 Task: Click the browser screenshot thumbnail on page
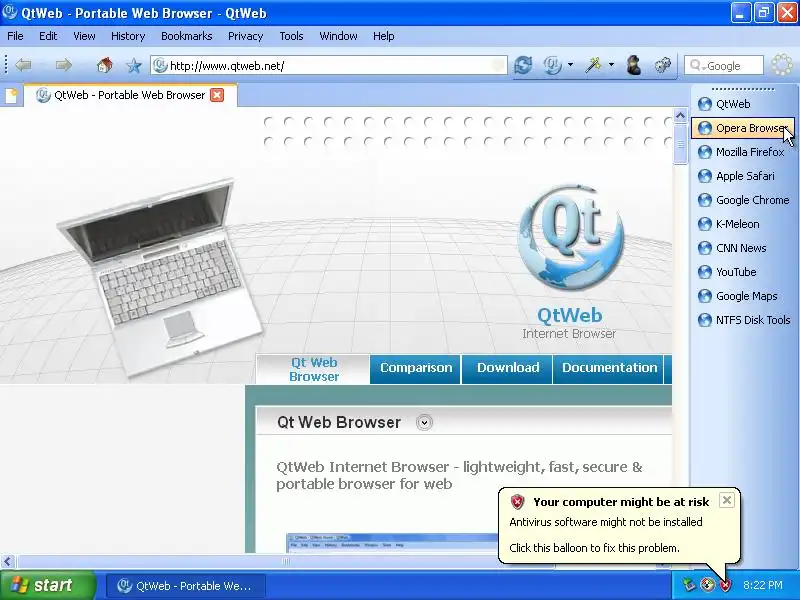click(x=392, y=543)
